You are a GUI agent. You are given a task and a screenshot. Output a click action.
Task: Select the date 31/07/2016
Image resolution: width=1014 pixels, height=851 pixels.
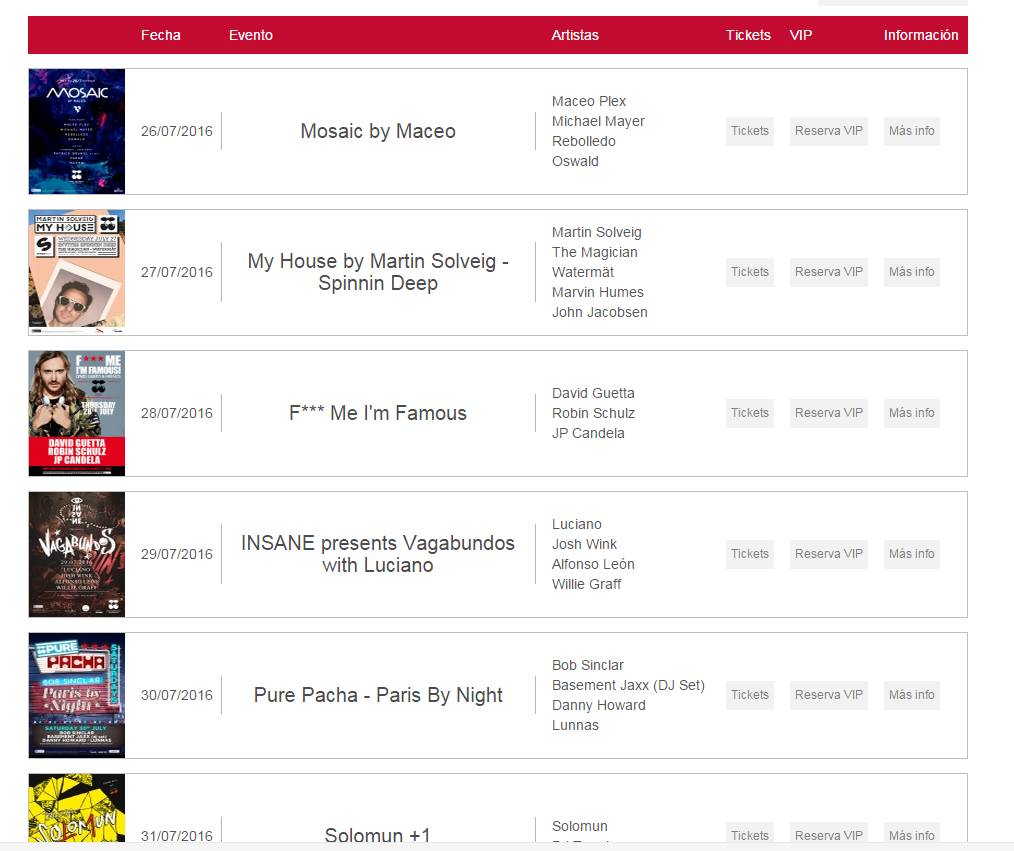[177, 835]
